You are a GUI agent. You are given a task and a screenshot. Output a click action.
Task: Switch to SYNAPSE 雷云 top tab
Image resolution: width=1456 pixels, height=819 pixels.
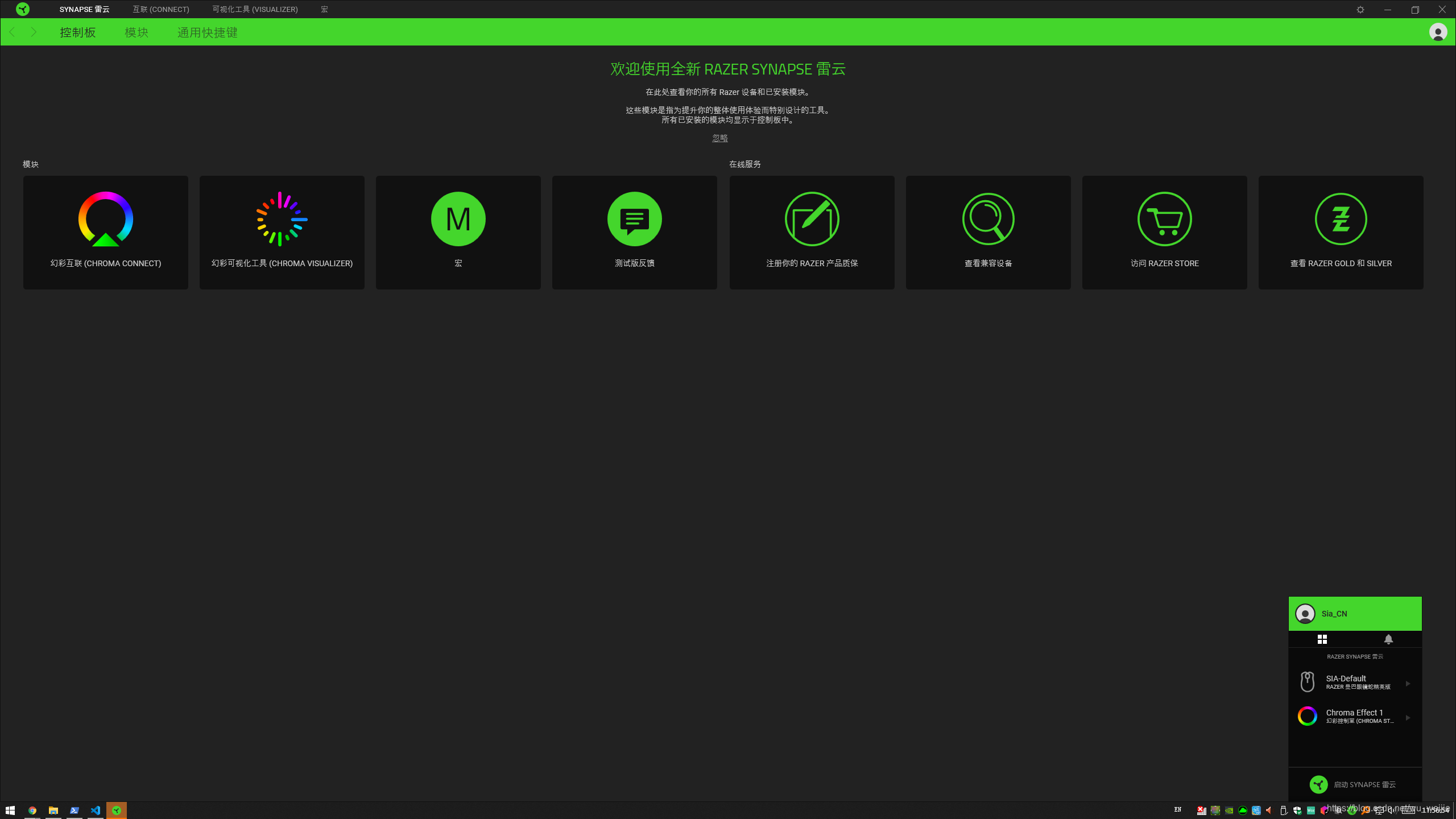[85, 9]
